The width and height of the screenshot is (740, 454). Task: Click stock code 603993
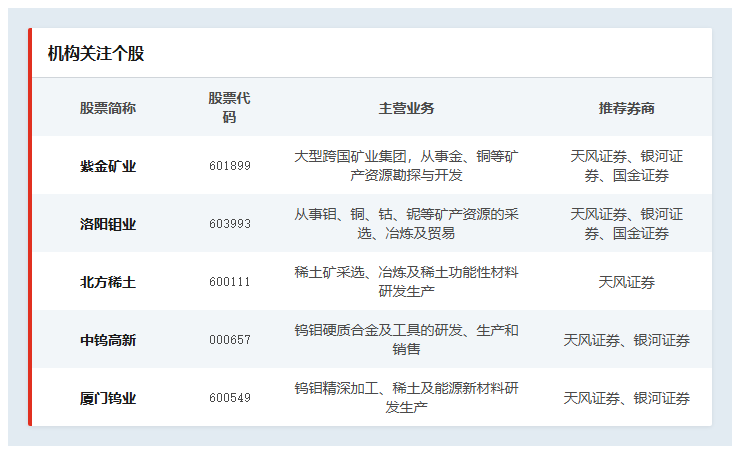230,224
